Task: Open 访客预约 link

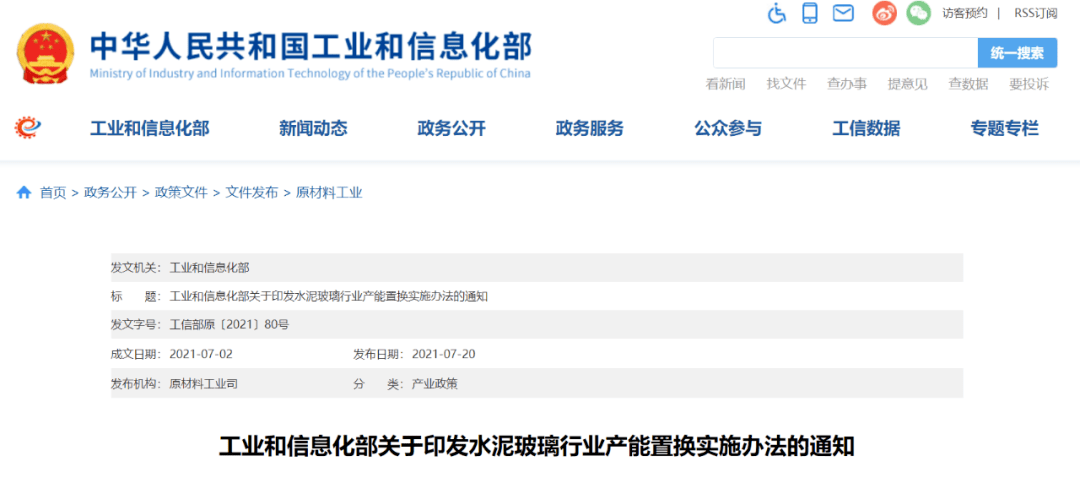Action: (x=965, y=13)
